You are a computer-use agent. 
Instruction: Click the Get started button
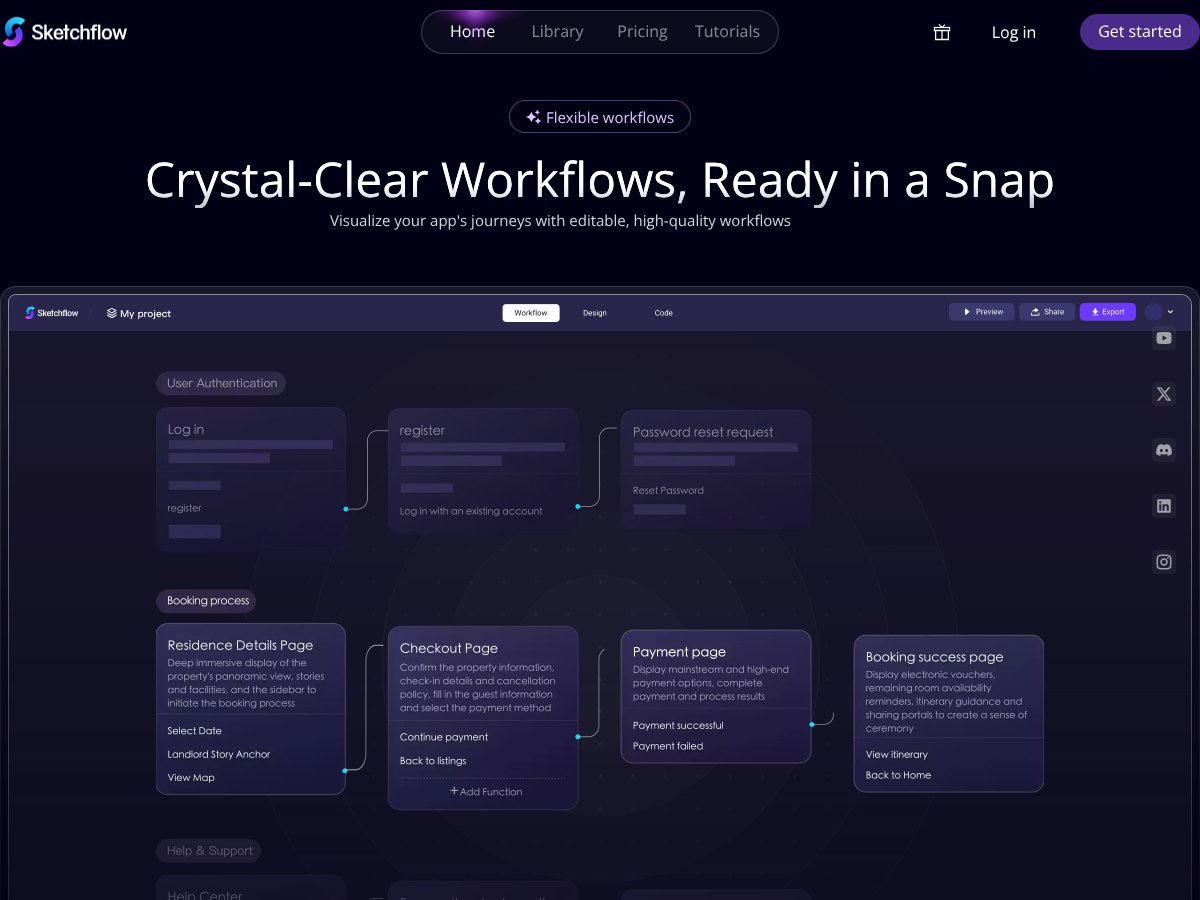pyautogui.click(x=1138, y=31)
